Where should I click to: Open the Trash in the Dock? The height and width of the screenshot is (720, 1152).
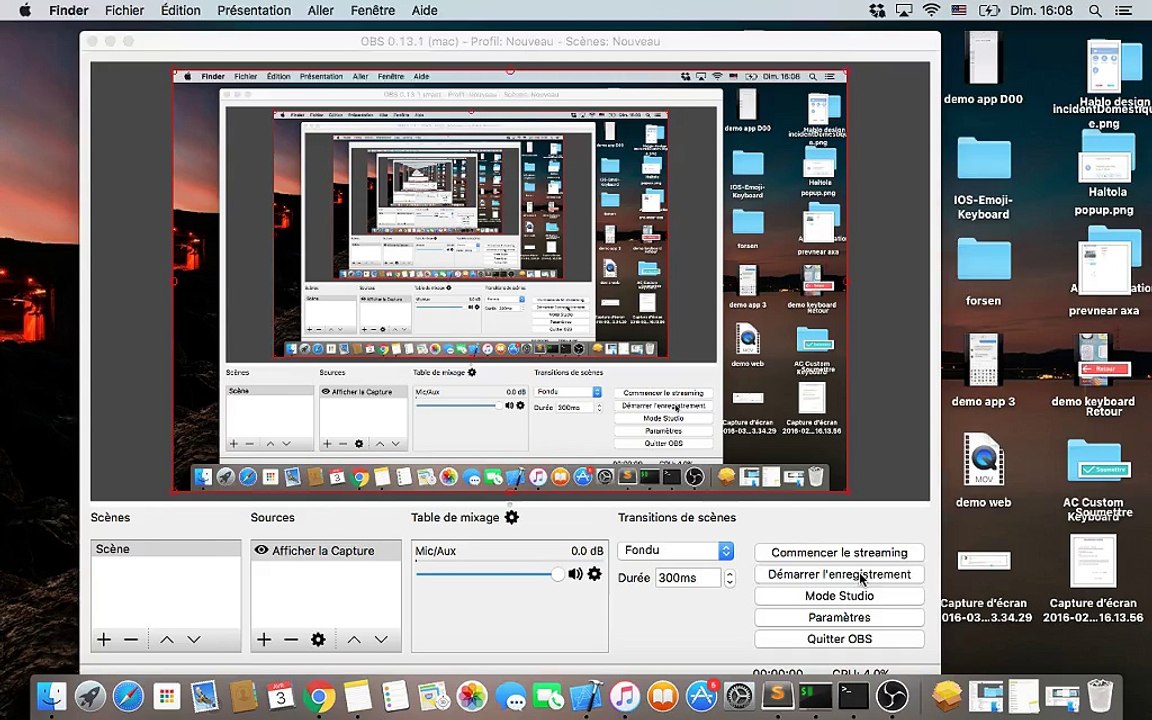click(x=1100, y=696)
